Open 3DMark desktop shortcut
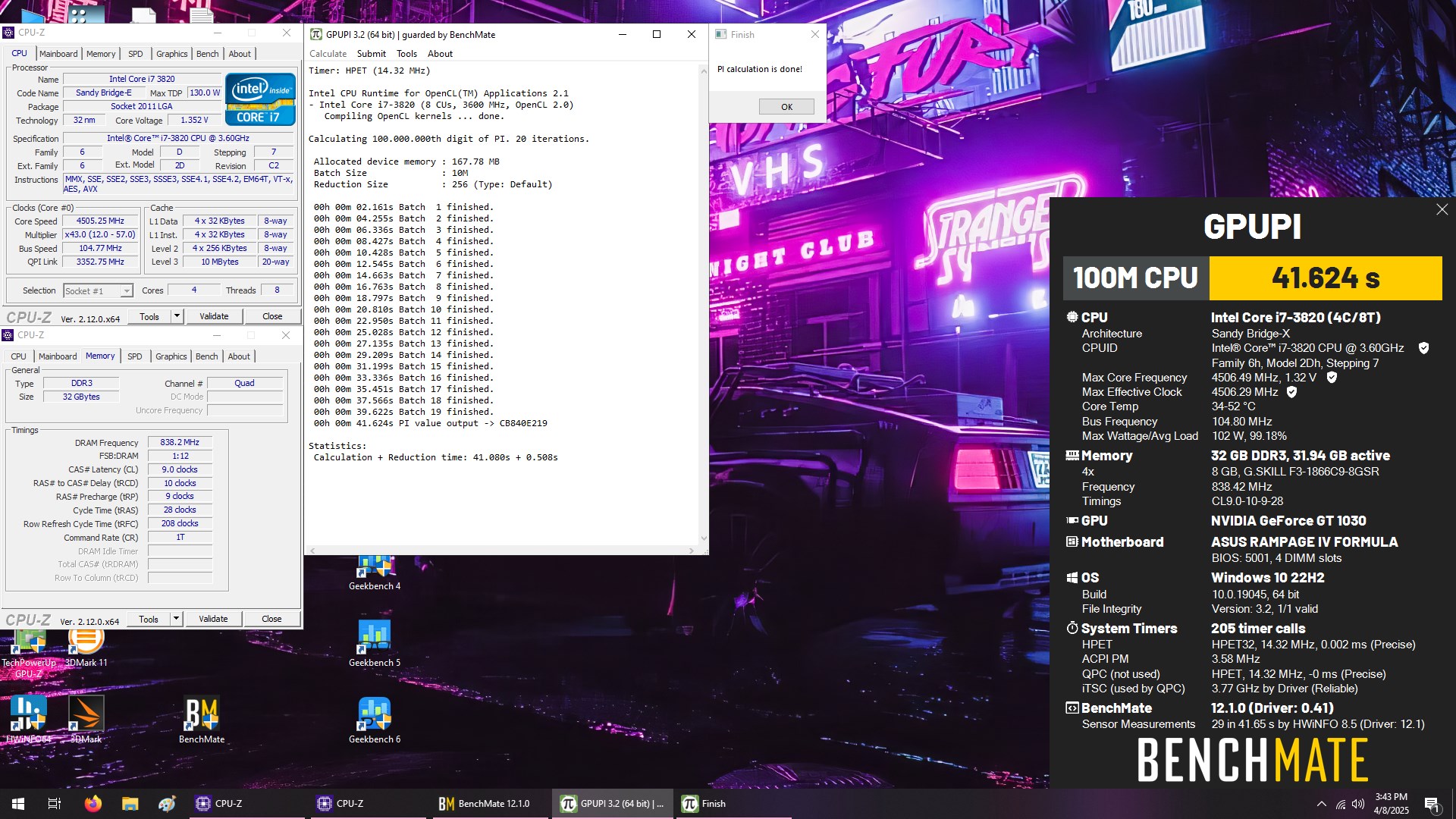This screenshot has height=819, width=1456. [x=86, y=720]
